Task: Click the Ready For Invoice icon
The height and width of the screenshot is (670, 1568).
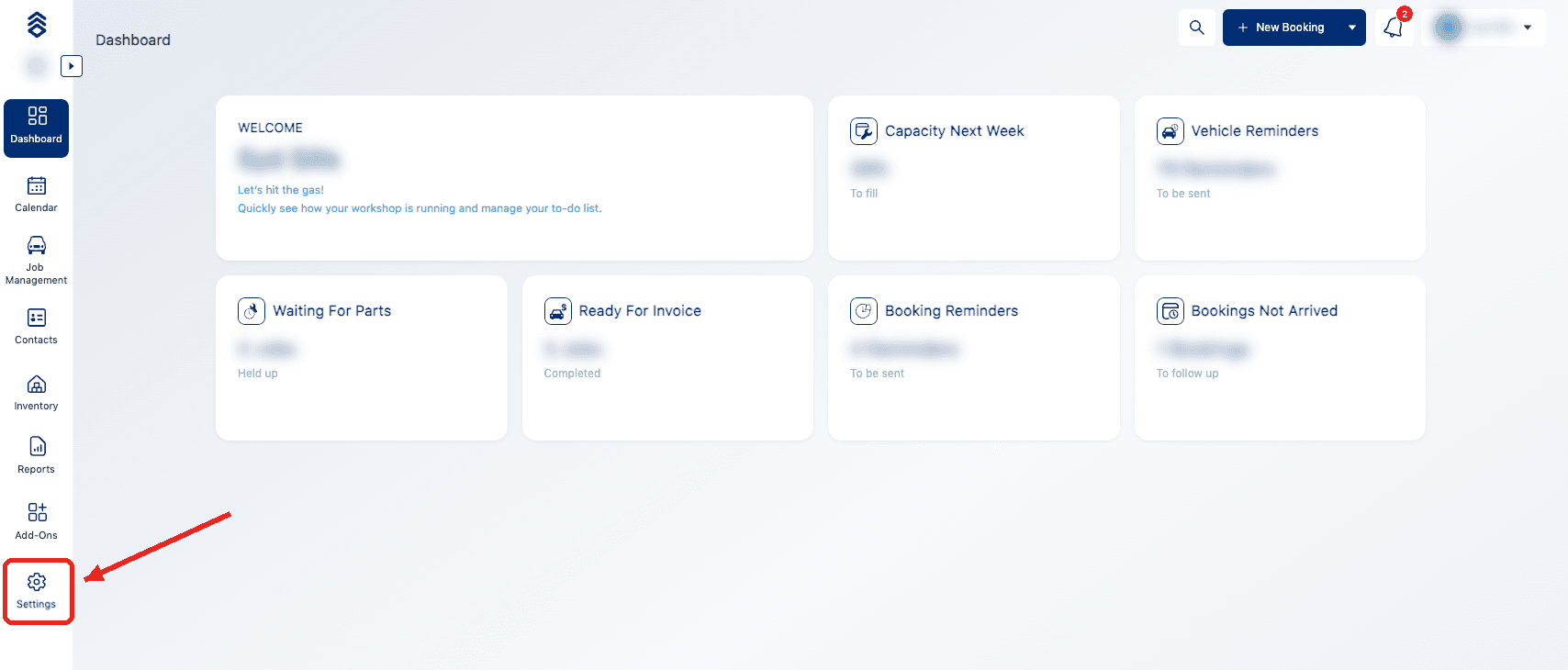Action: pyautogui.click(x=558, y=311)
